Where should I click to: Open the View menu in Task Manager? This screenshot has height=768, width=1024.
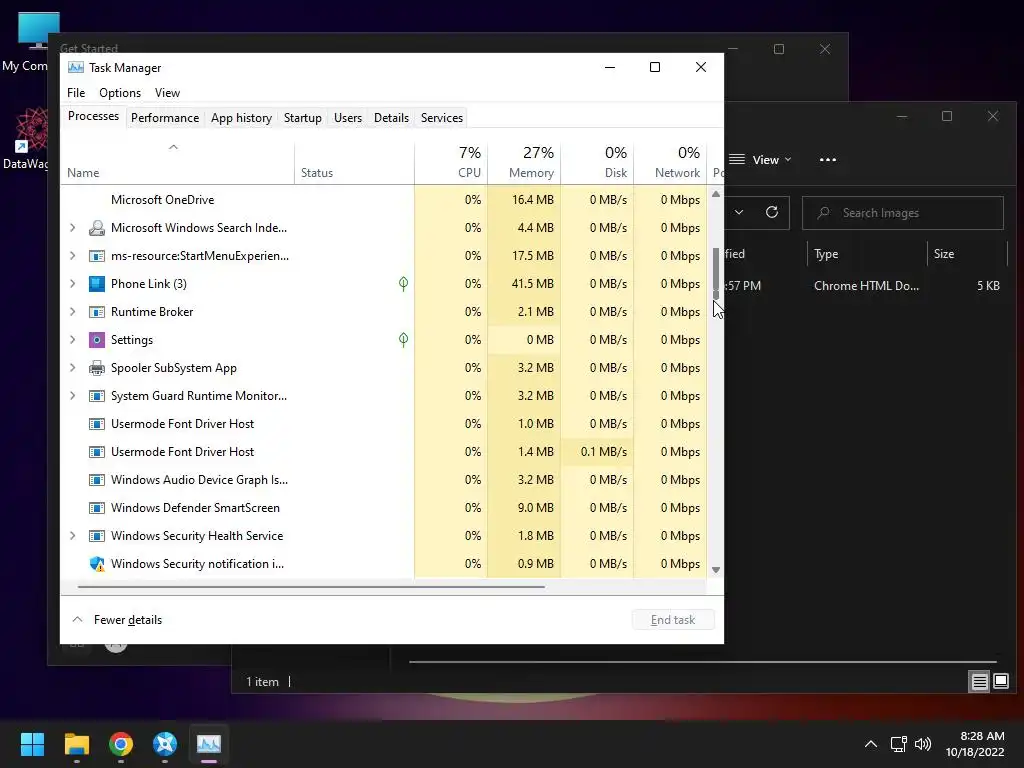(167, 93)
